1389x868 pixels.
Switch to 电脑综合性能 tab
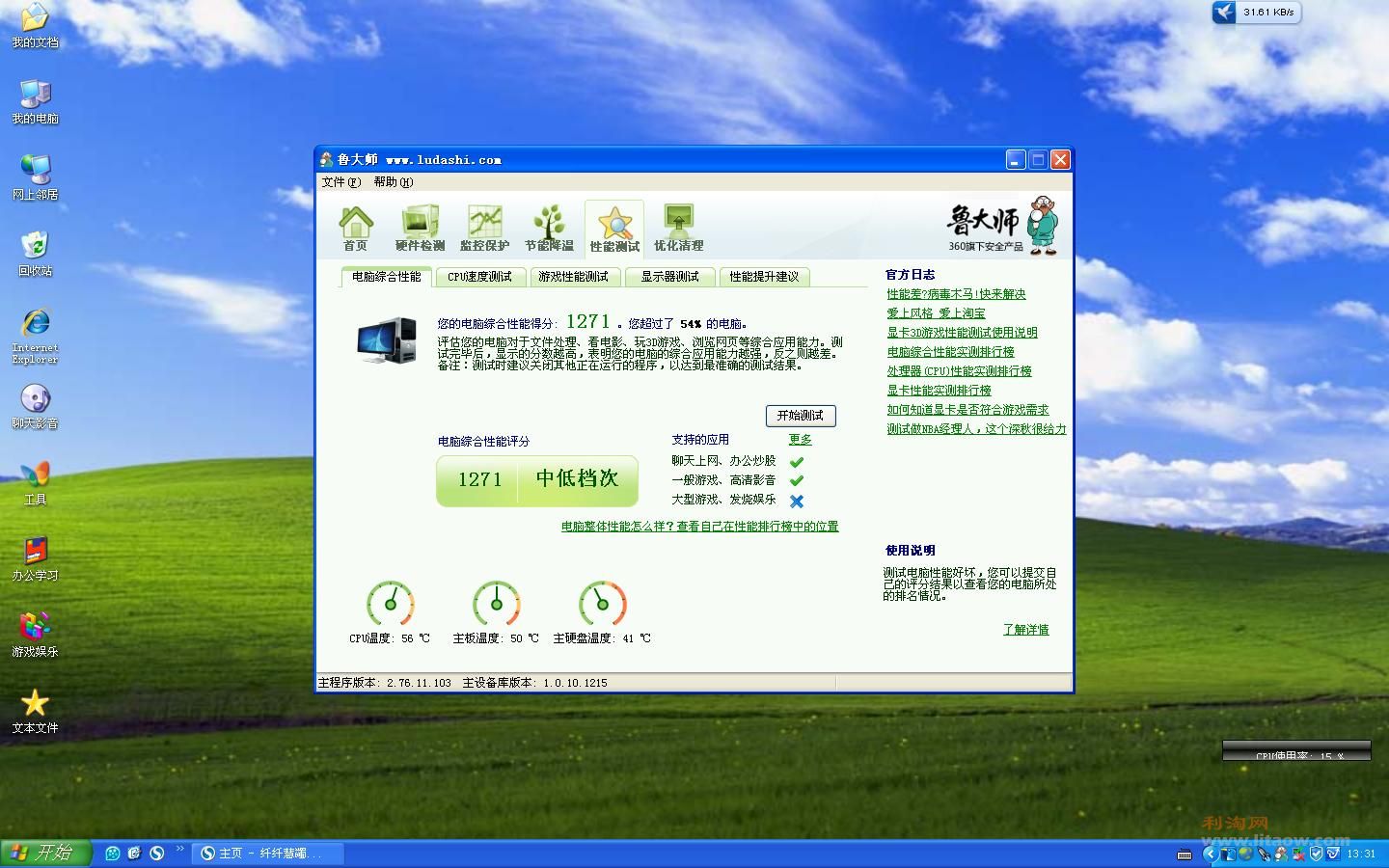click(386, 277)
